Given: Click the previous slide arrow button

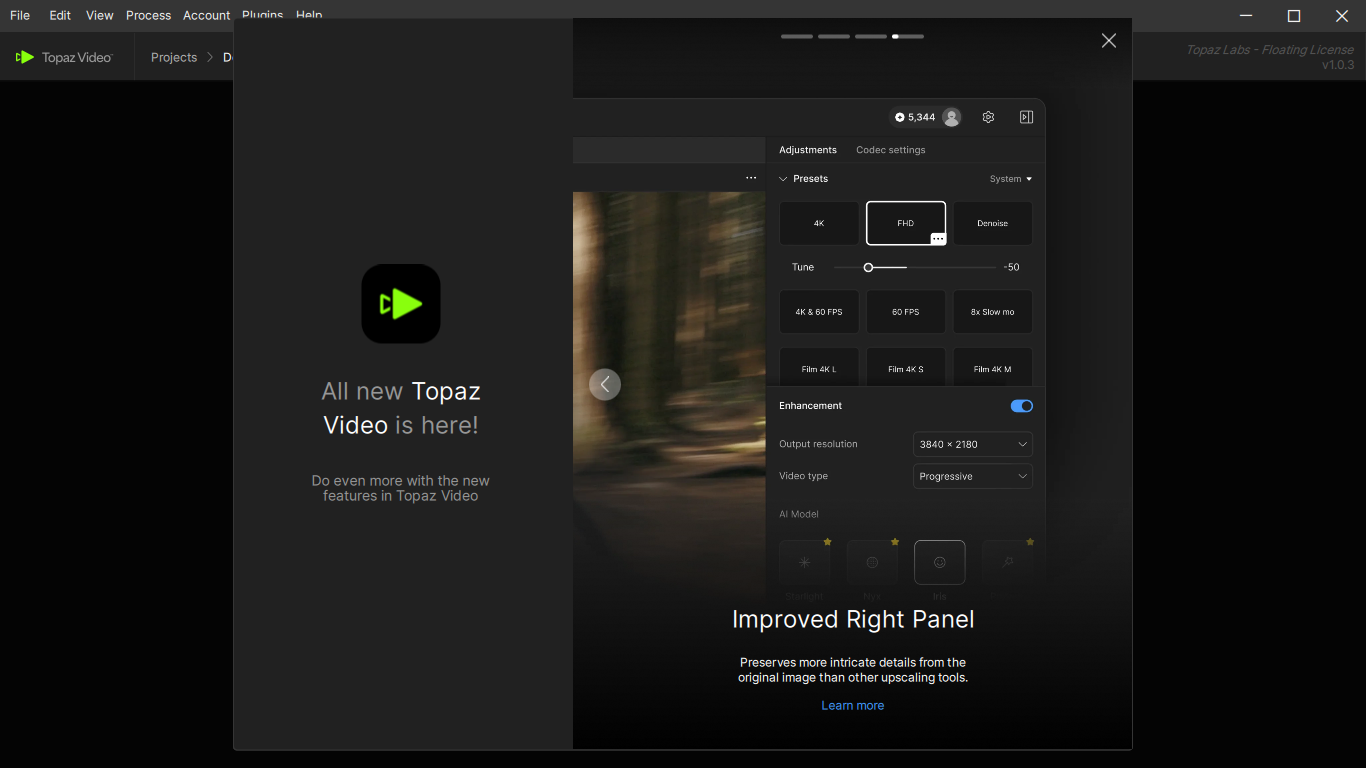Looking at the screenshot, I should 605,385.
